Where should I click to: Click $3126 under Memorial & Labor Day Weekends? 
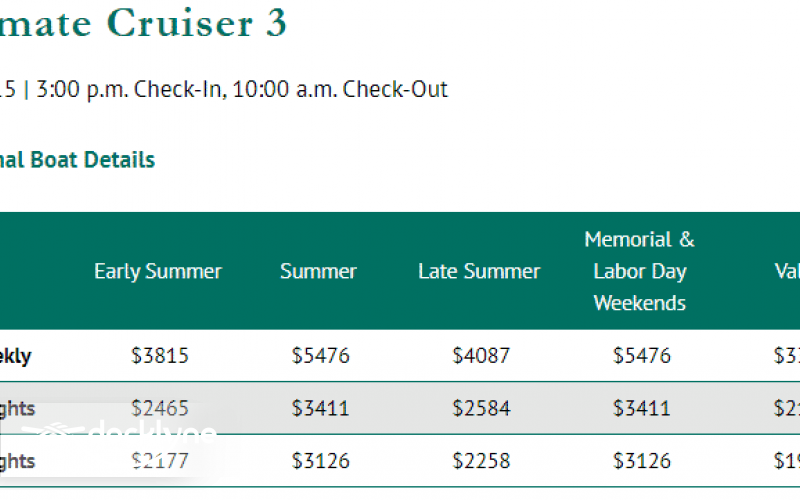(642, 461)
